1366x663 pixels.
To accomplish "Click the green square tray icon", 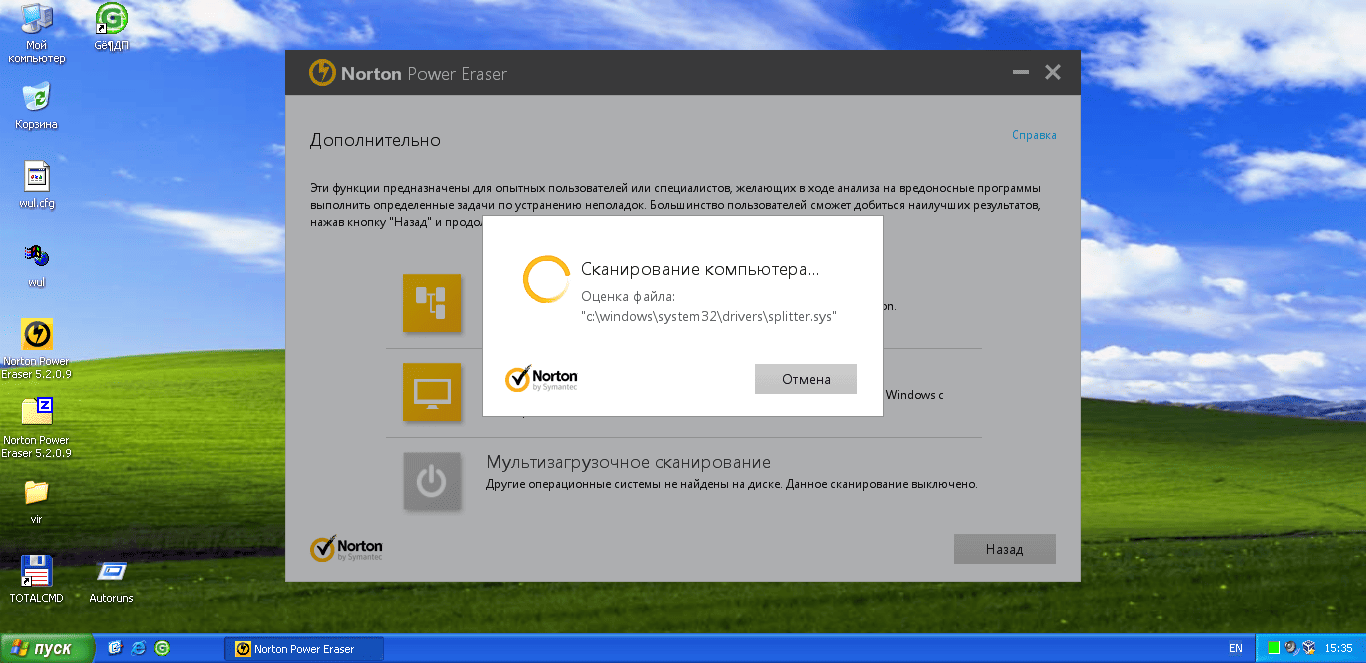I will 1274,649.
